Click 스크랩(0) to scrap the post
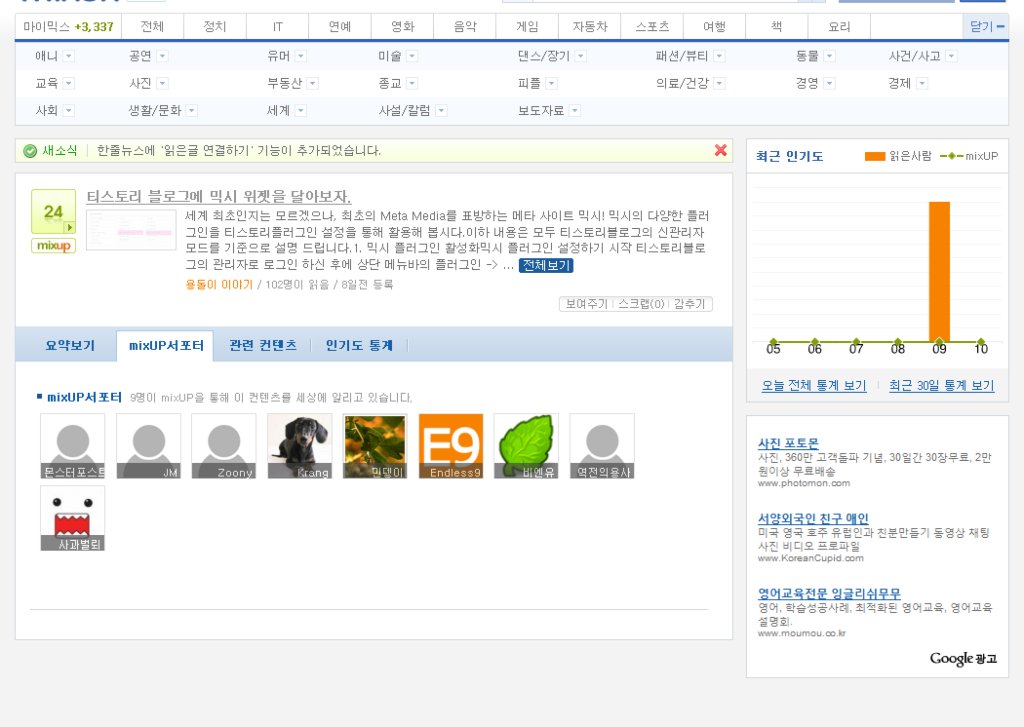Viewport: 1024px width, 727px height. coord(641,304)
